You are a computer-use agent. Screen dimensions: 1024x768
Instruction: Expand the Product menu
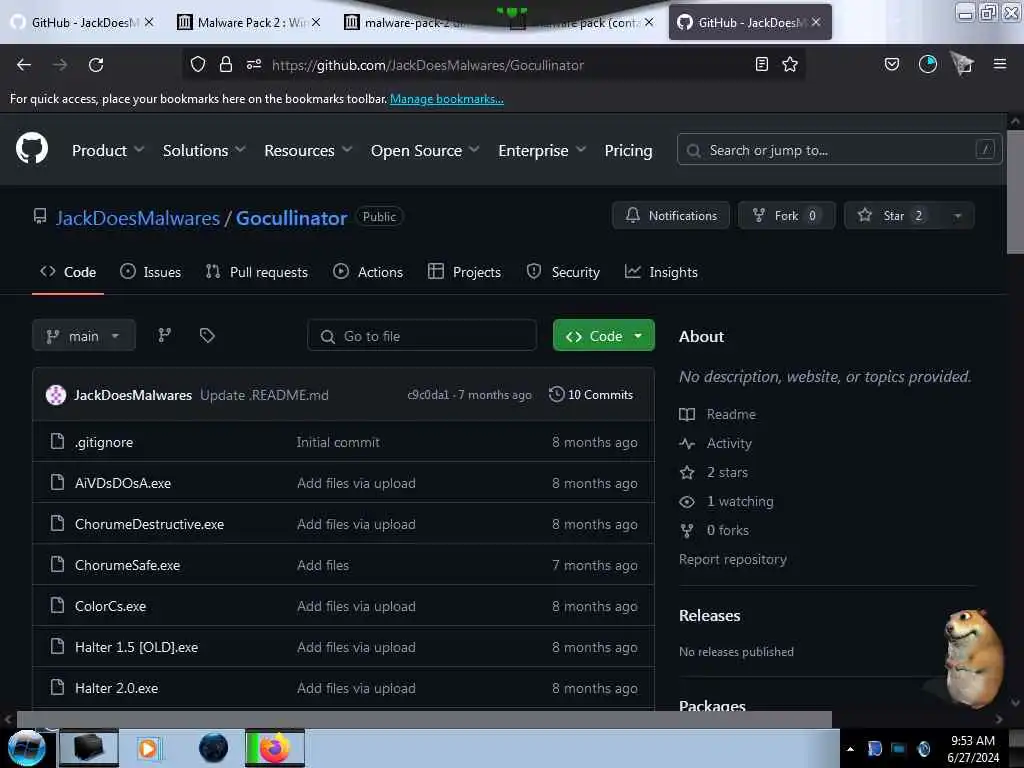tap(108, 150)
